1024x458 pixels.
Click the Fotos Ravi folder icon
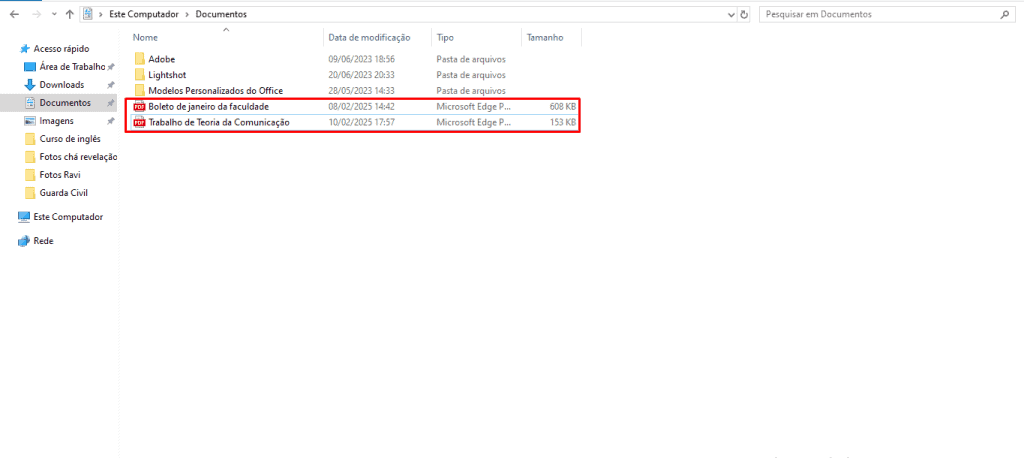pos(29,175)
